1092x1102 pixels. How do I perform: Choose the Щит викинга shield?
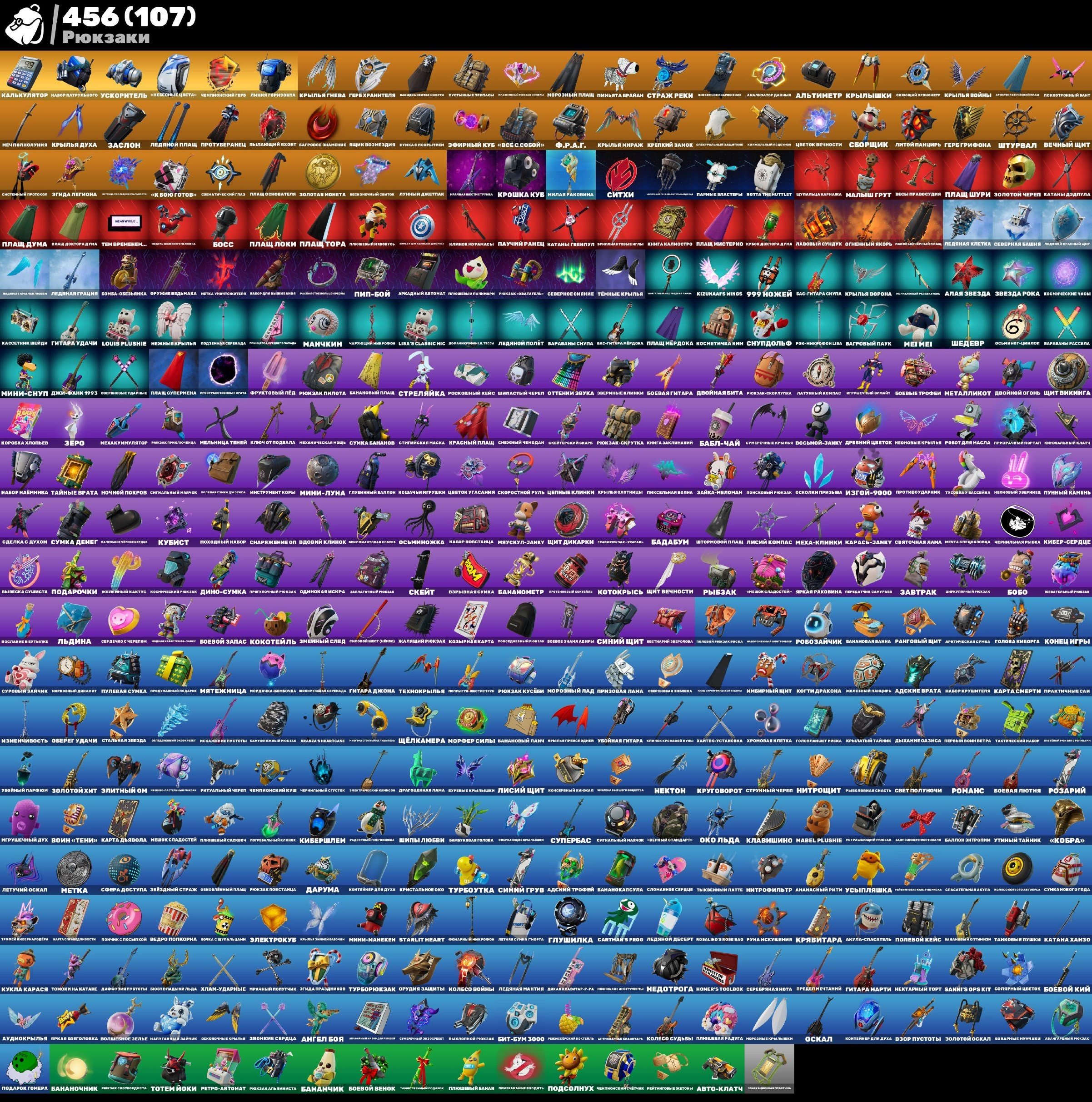click(1067, 373)
